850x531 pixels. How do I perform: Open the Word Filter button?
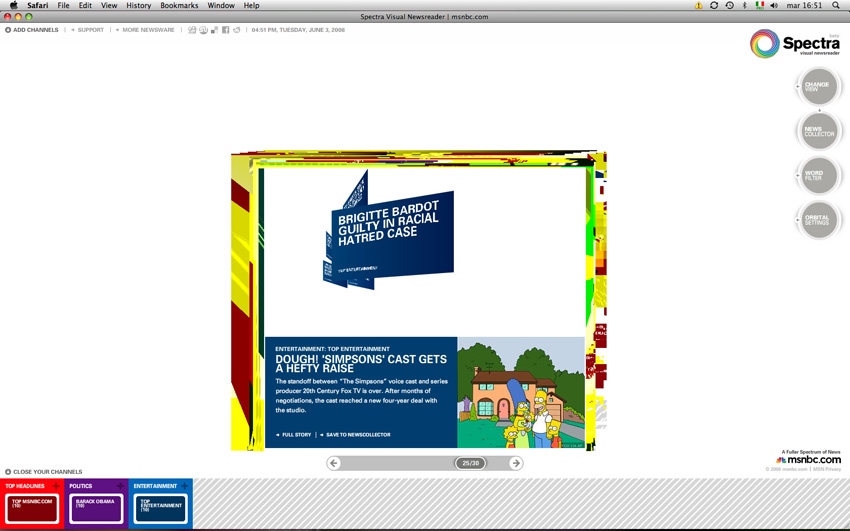(x=819, y=176)
